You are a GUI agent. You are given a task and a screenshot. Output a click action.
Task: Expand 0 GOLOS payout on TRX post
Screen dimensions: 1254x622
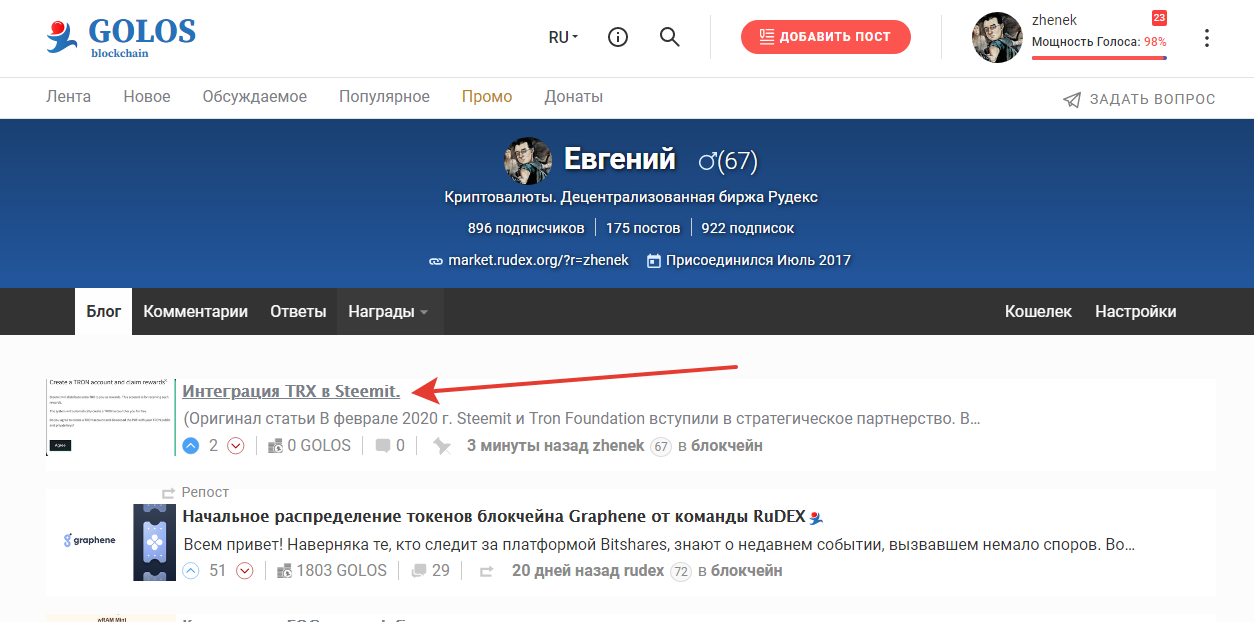coord(309,446)
